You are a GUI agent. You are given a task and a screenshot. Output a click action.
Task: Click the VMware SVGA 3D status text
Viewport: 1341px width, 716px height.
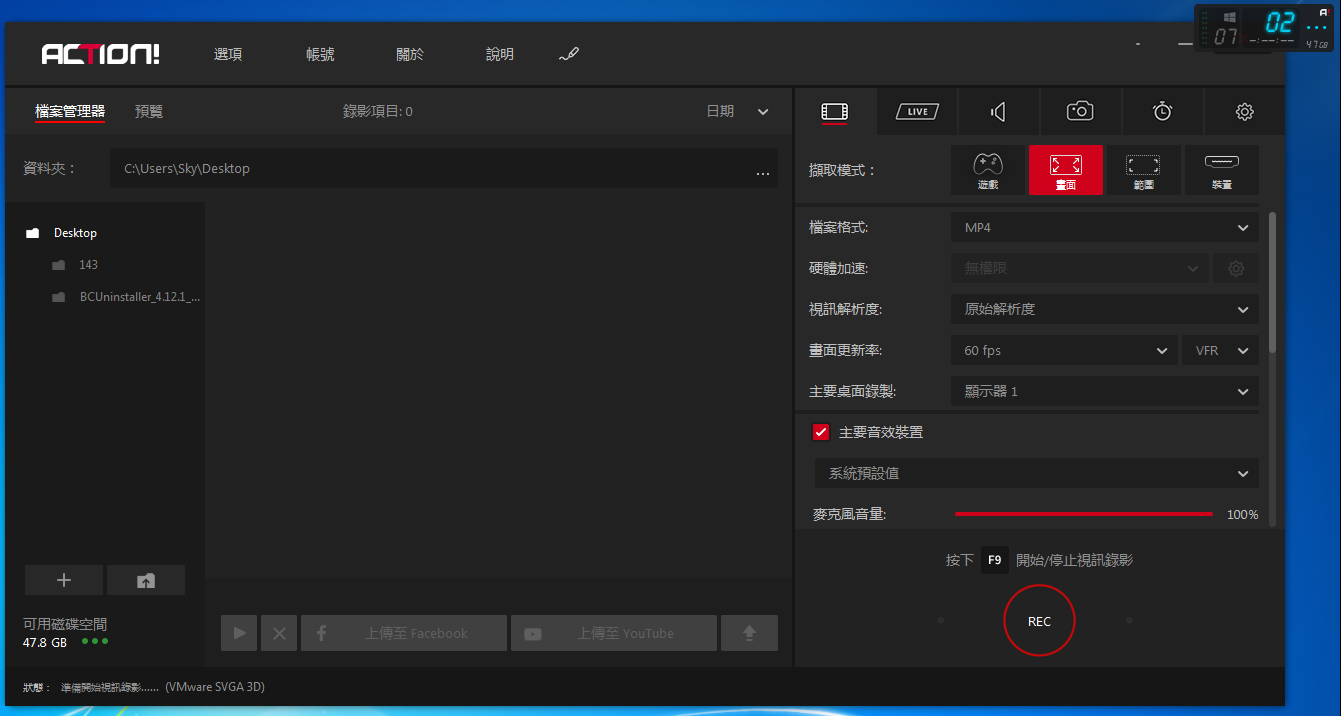pyautogui.click(x=215, y=687)
